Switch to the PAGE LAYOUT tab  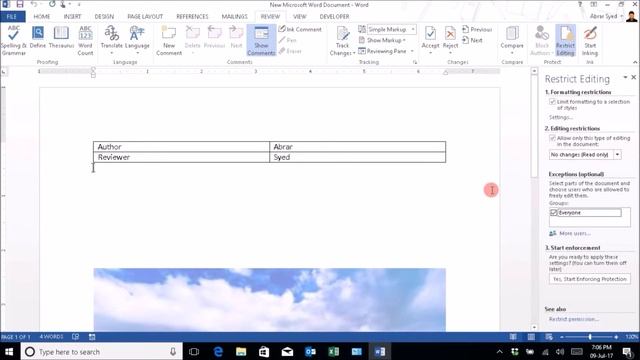[x=145, y=17]
